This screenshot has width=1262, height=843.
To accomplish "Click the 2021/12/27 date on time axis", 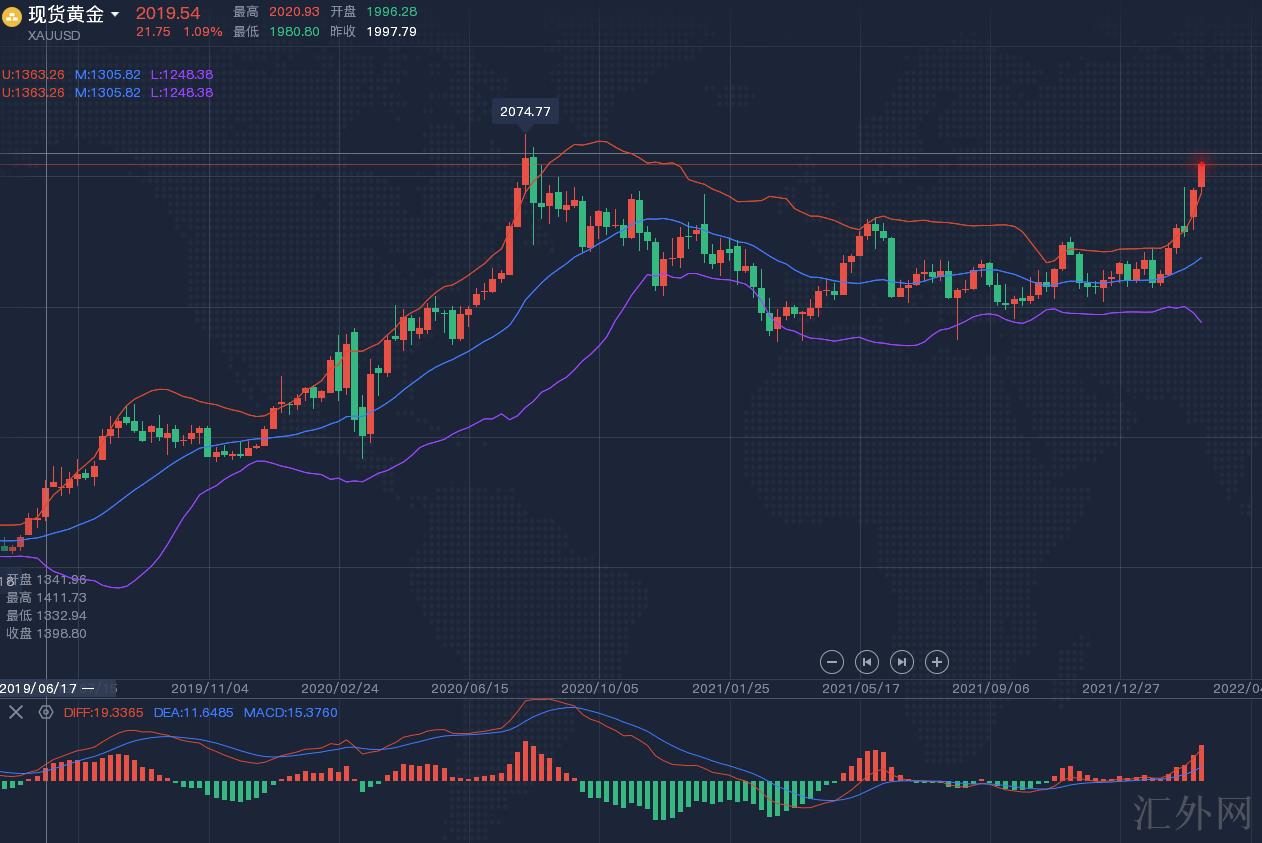I will coord(1120,688).
